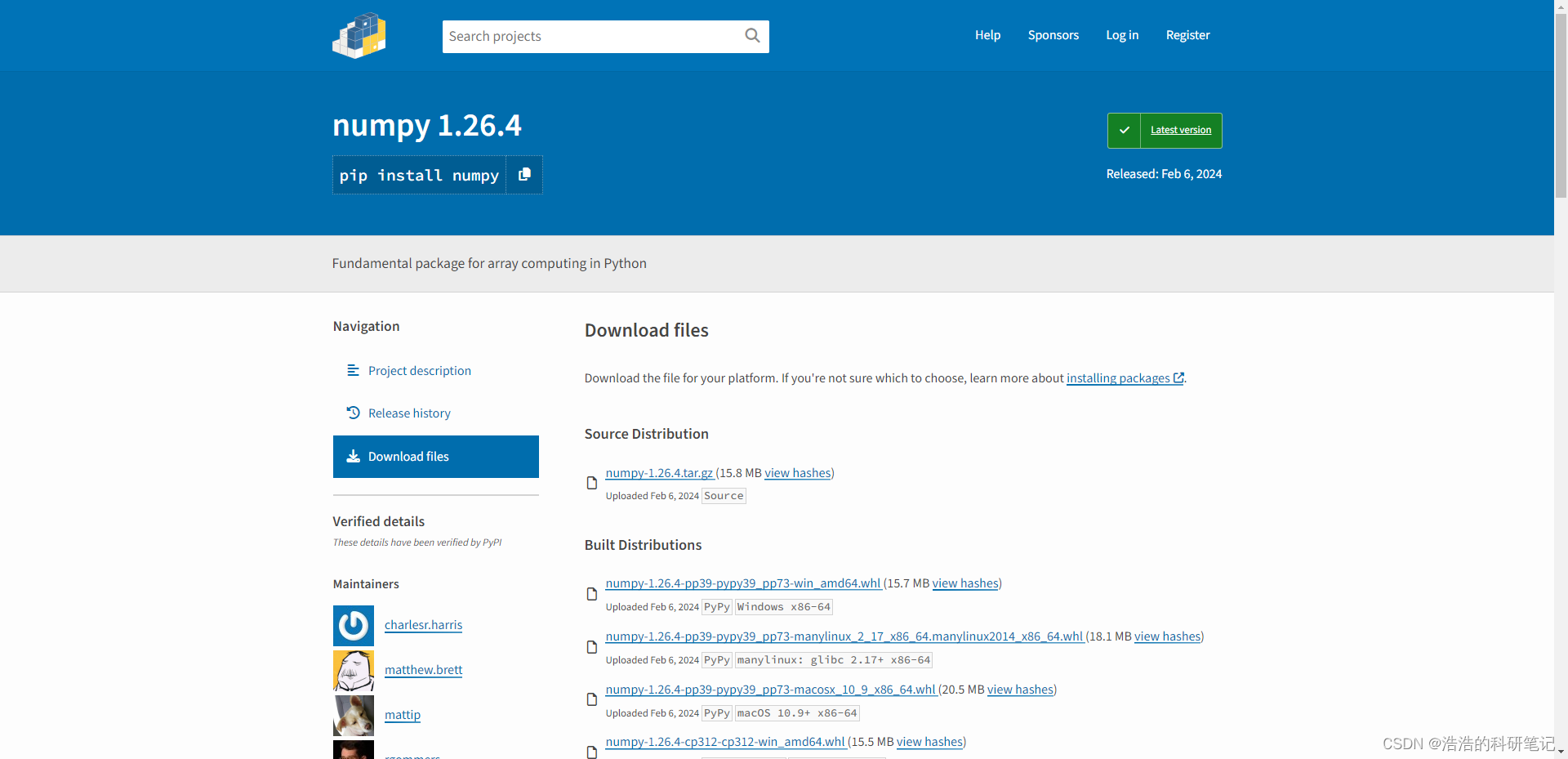Viewport: 1568px width, 759px height.
Task: Open mattip avatar image
Action: point(354,716)
